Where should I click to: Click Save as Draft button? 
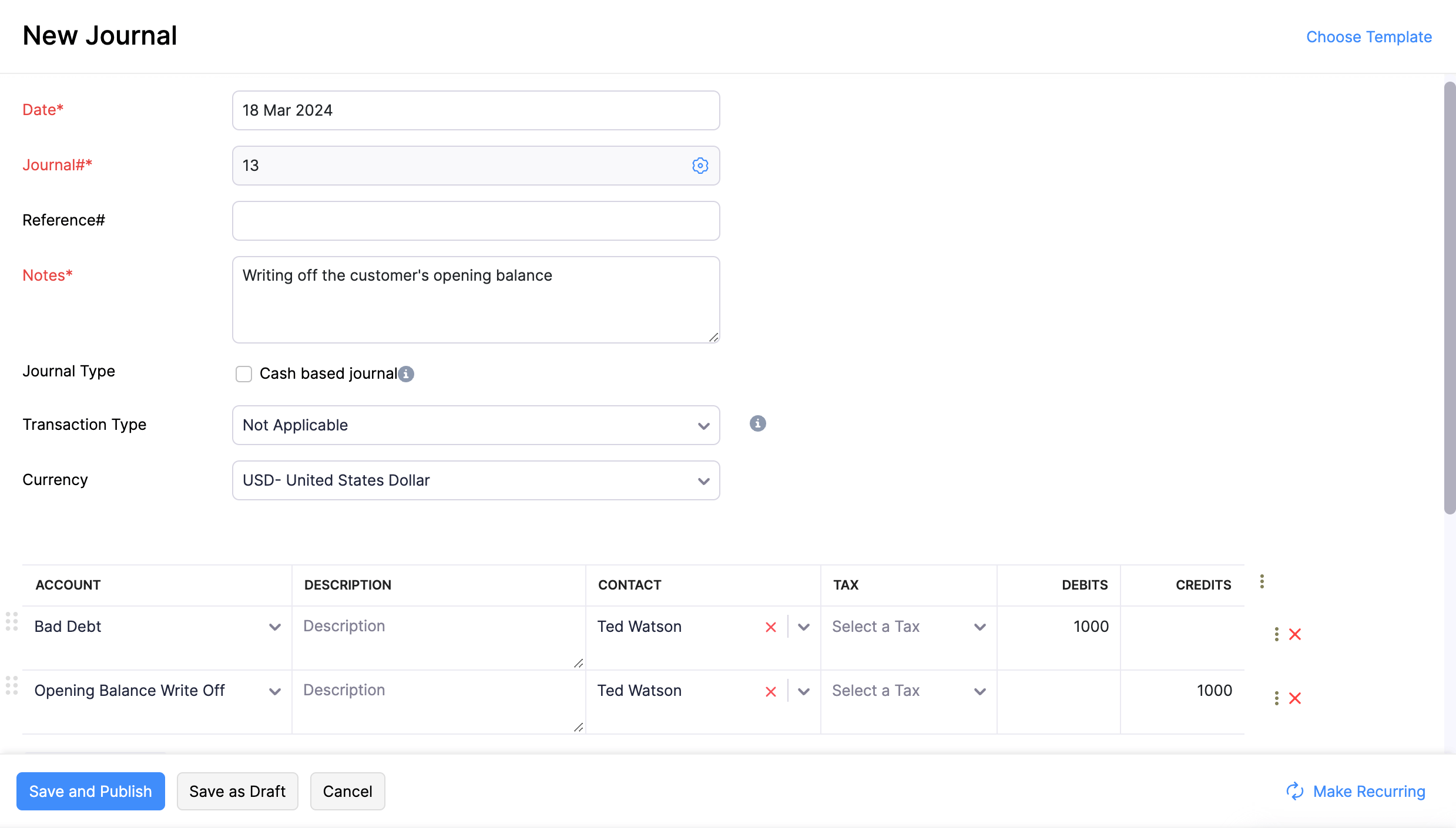tap(237, 791)
